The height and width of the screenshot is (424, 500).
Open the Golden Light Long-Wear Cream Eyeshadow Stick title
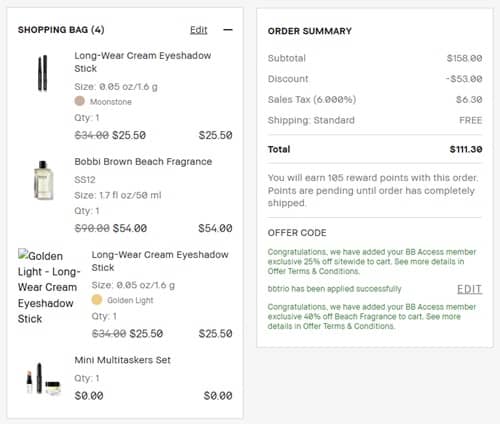tap(160, 261)
